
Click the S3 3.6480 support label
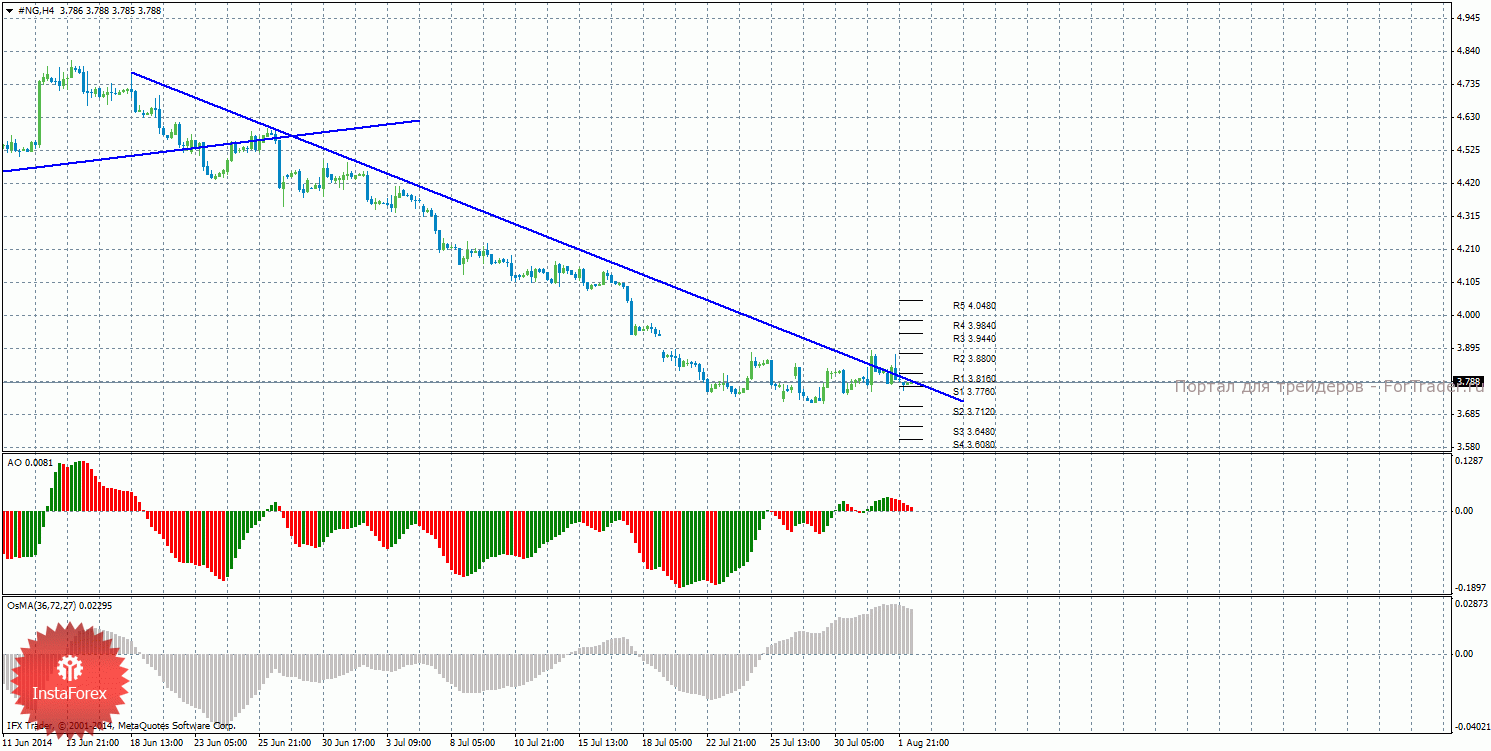(974, 432)
